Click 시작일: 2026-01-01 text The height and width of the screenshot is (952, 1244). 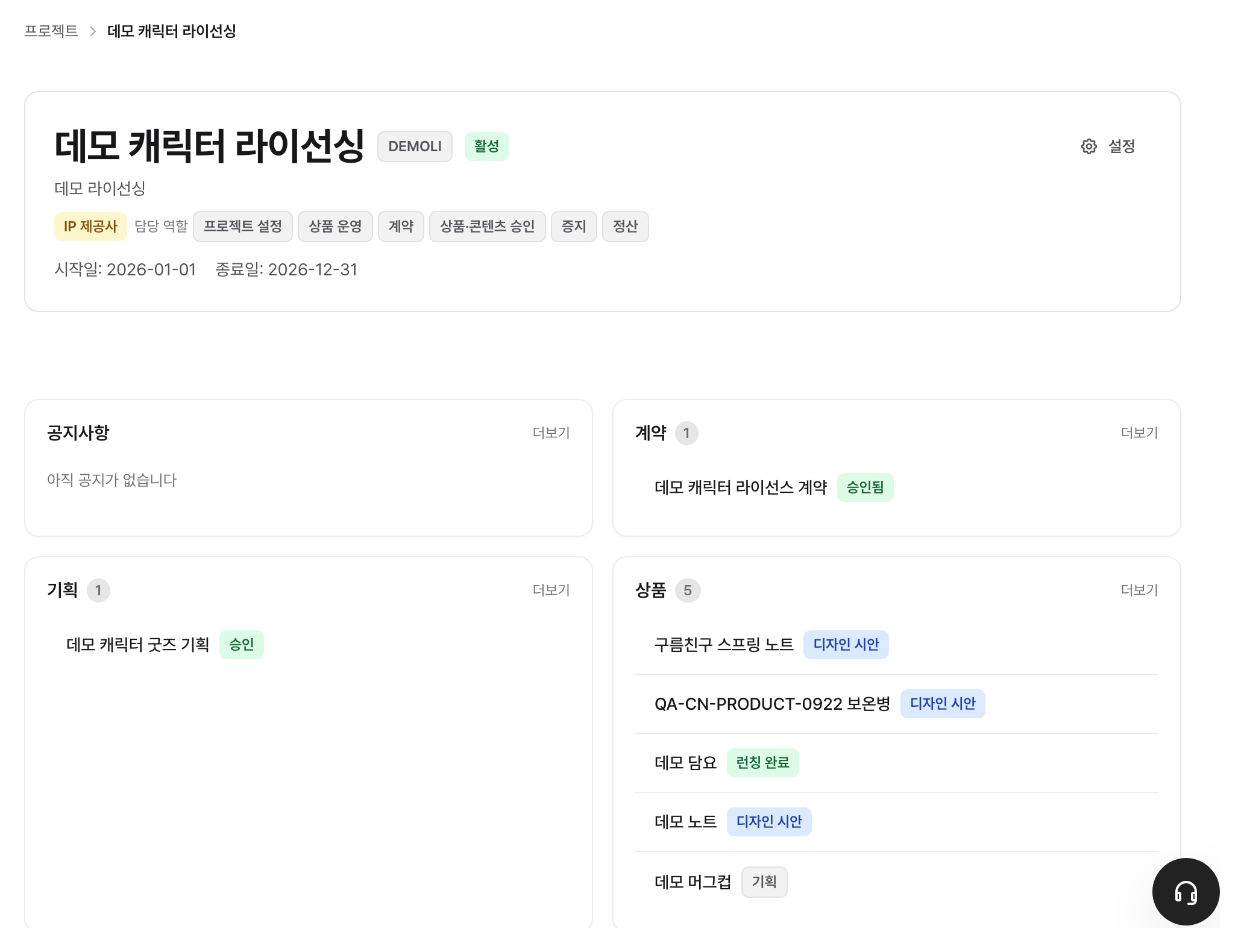pyautogui.click(x=125, y=269)
